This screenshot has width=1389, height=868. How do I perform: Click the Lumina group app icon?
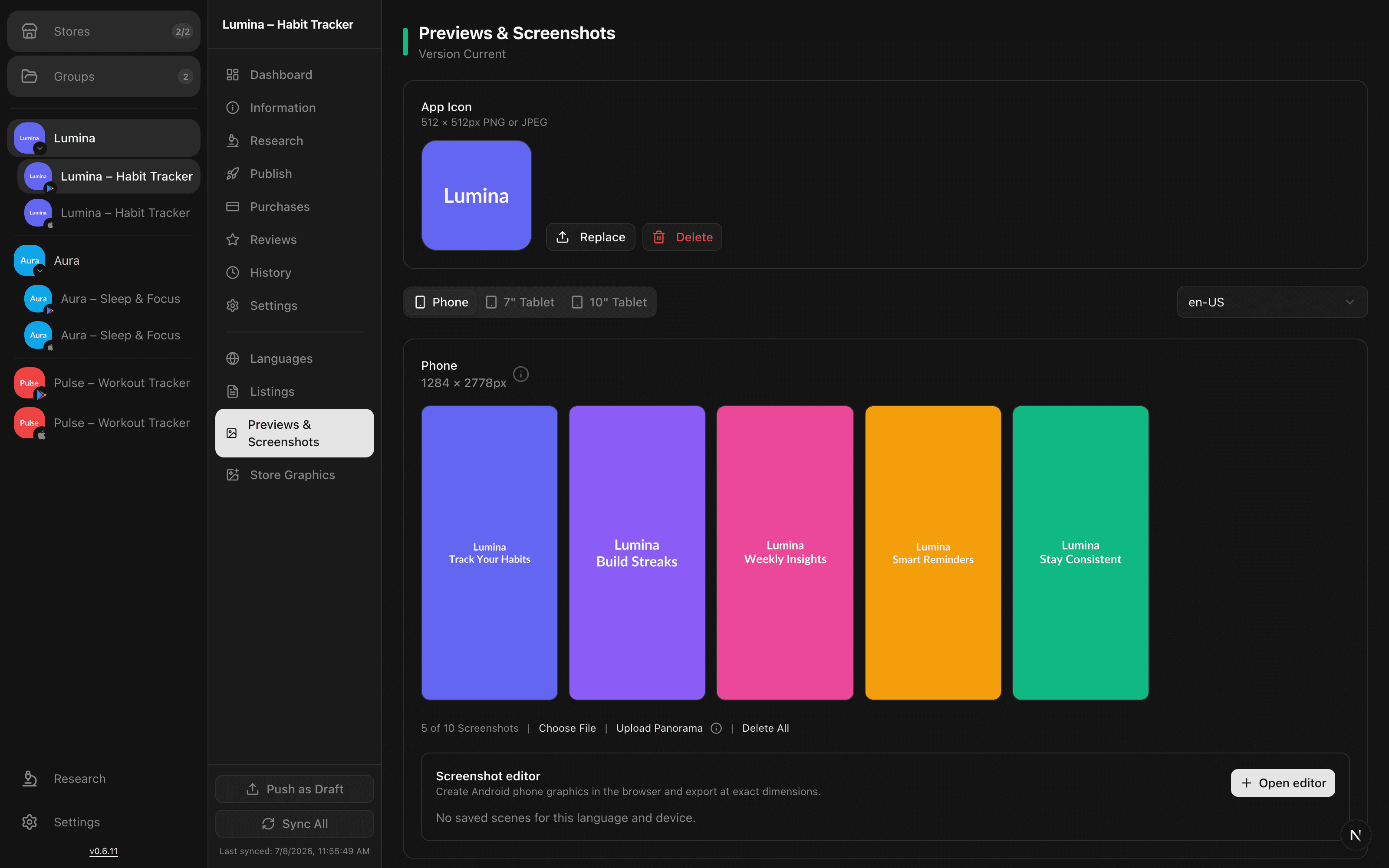[29, 138]
